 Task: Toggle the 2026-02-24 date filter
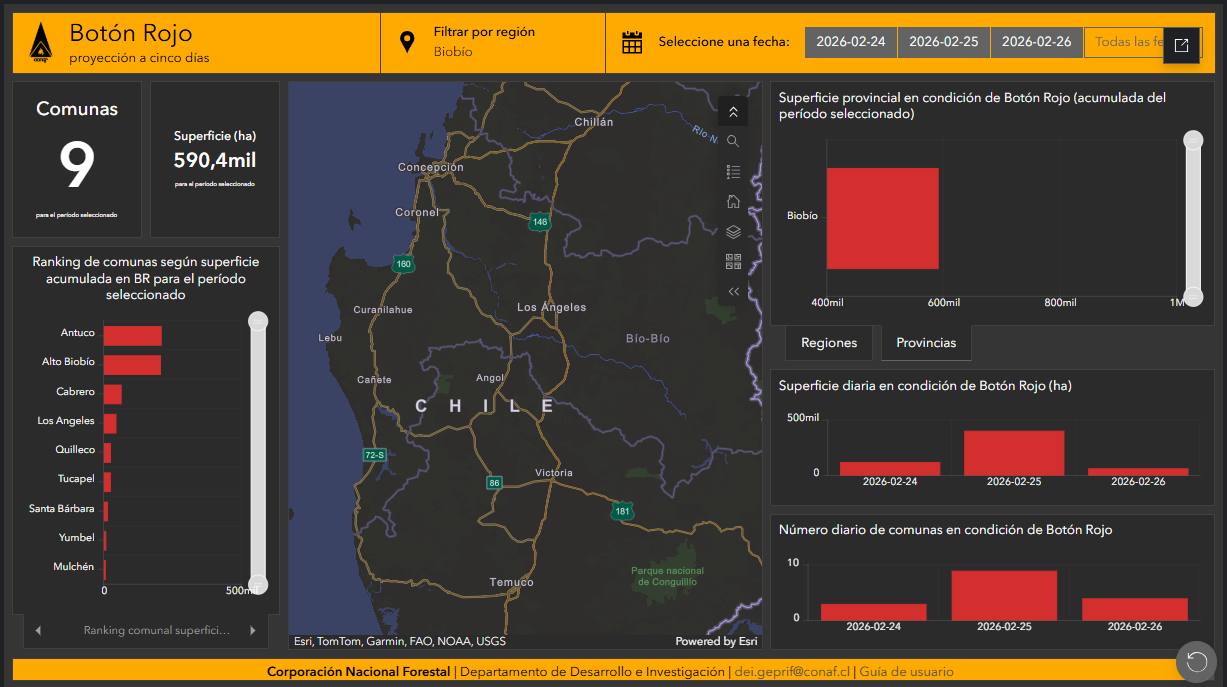point(850,42)
